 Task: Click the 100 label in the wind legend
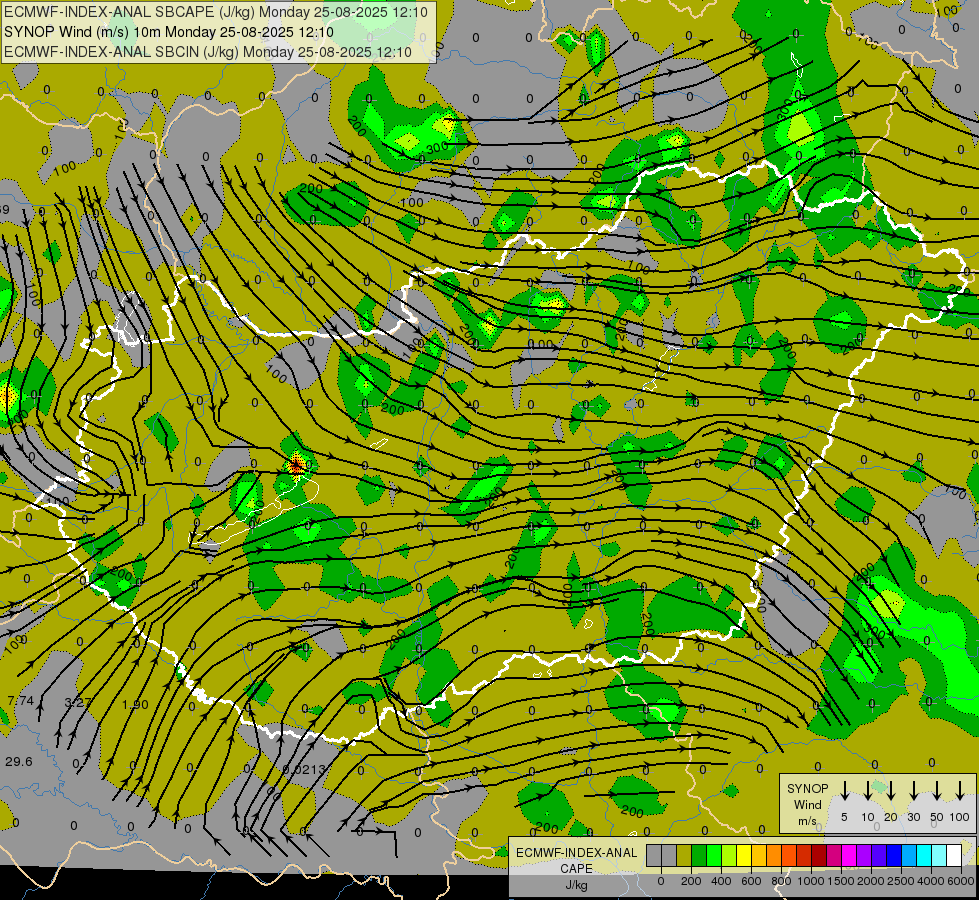pos(960,817)
